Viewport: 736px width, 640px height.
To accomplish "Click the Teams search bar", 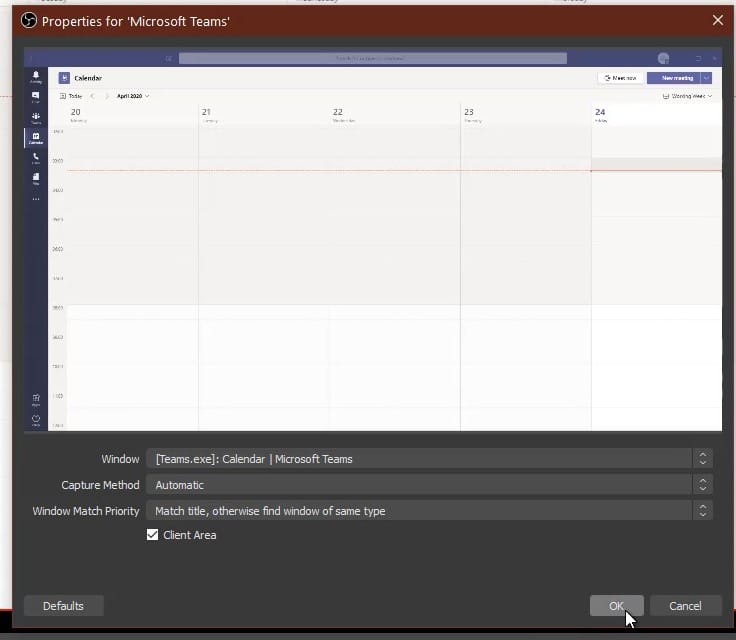I will (373, 58).
